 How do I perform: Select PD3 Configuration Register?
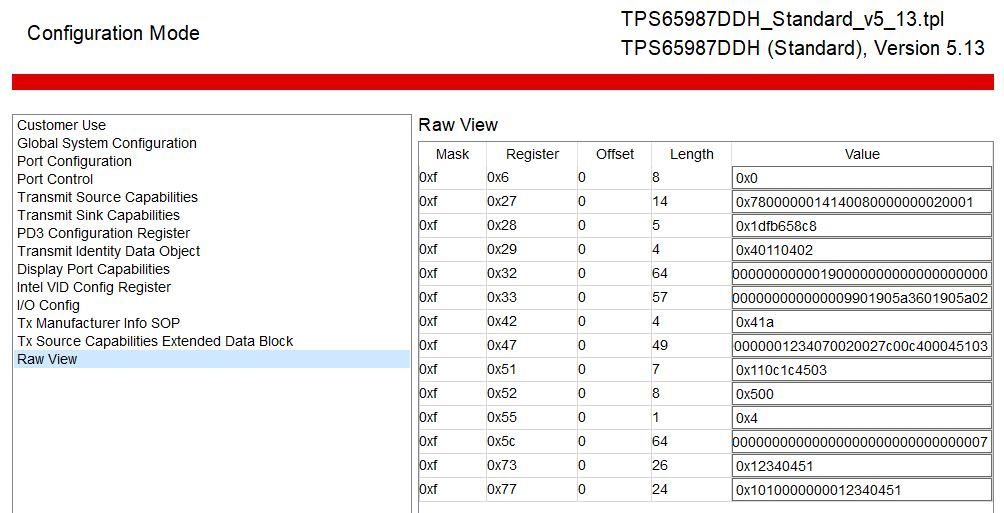(x=211, y=232)
